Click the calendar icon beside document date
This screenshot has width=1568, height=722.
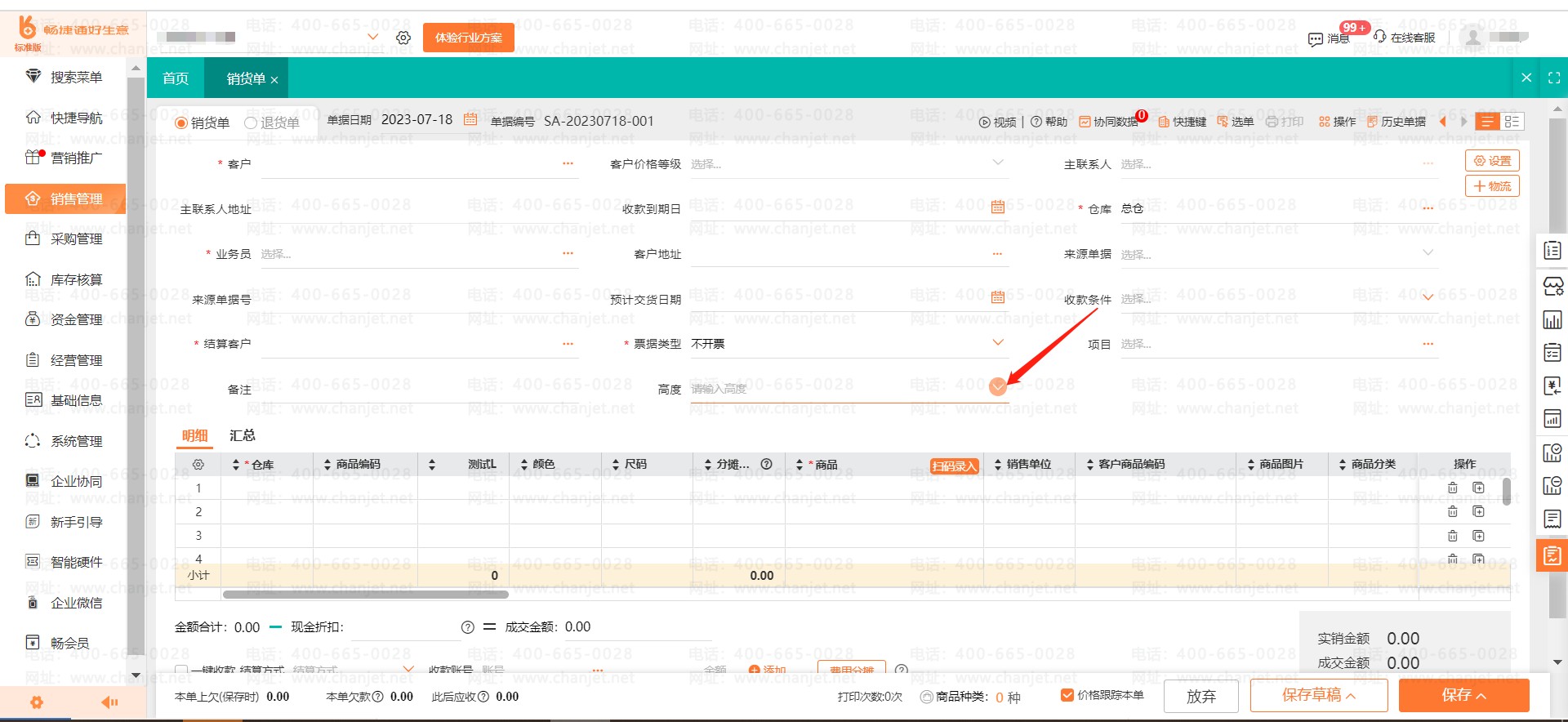(470, 119)
